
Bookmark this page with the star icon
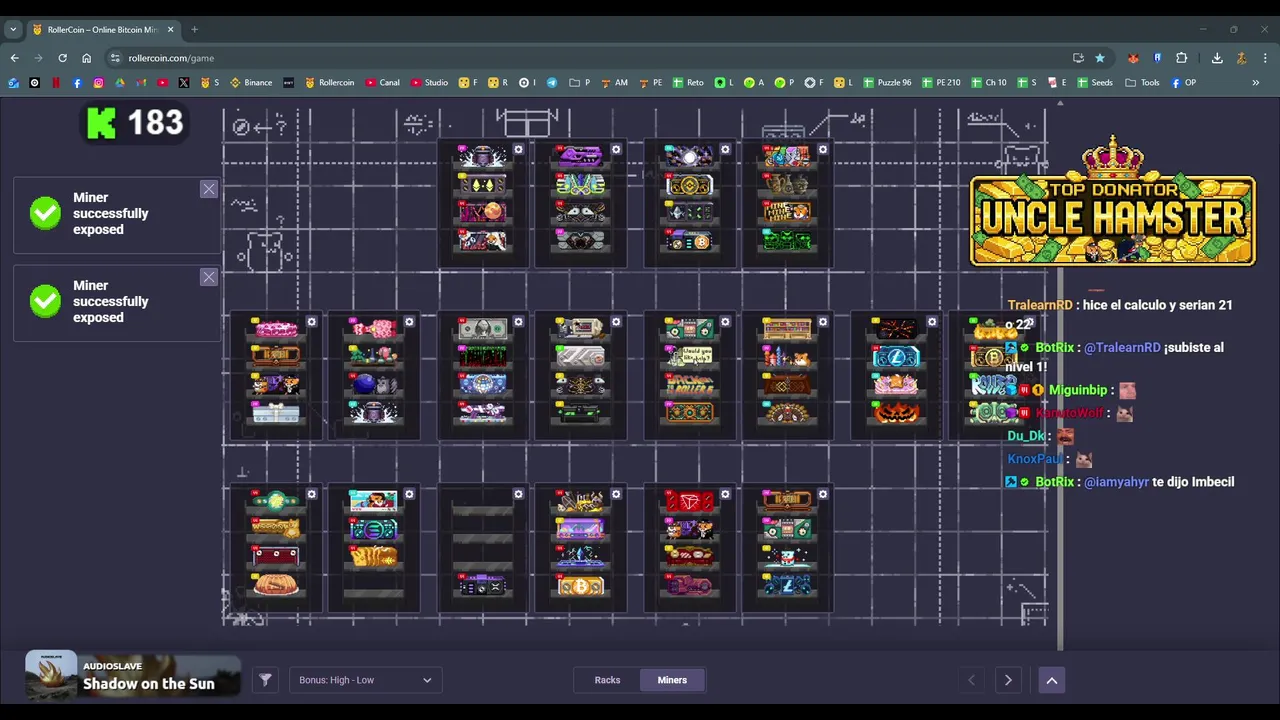pyautogui.click(x=1100, y=58)
